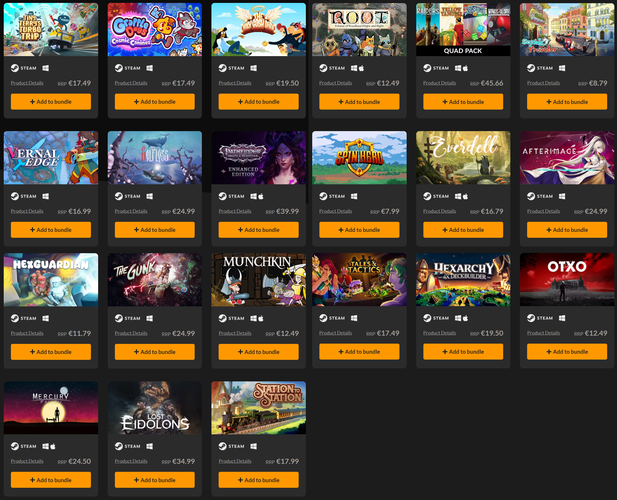Open the Root game cover image
The image size is (617, 500).
coord(359,30)
